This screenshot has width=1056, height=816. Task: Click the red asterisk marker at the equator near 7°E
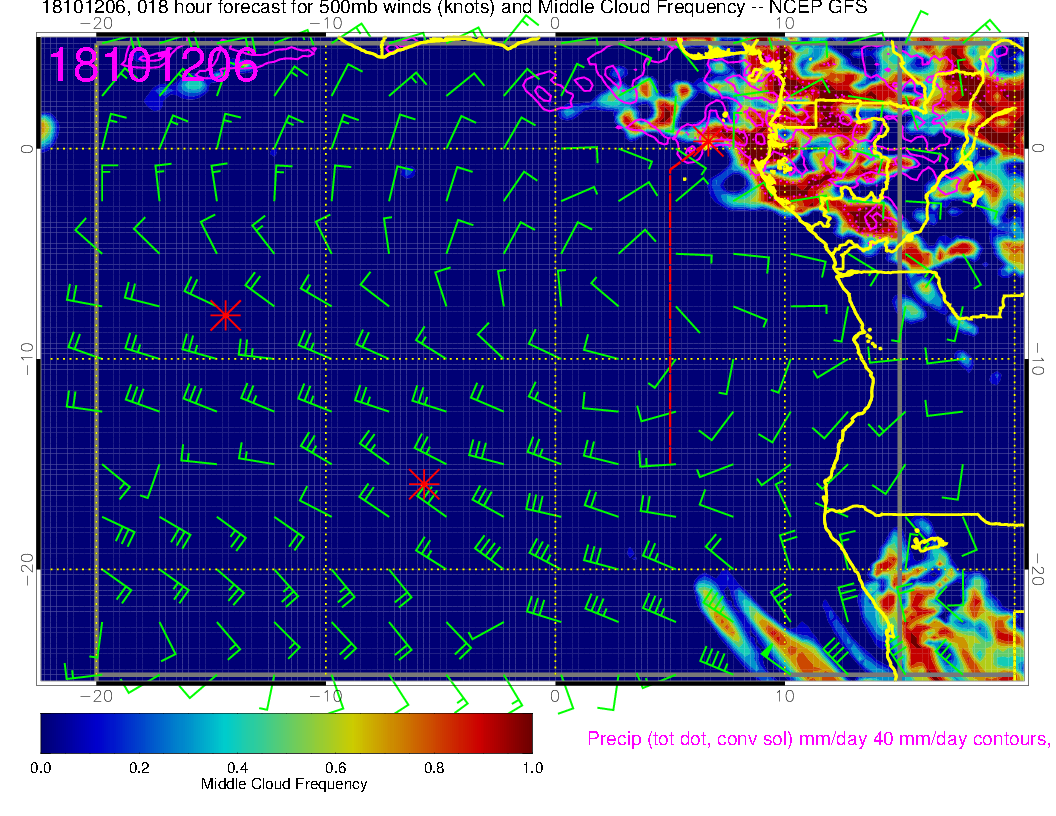pyautogui.click(x=708, y=141)
